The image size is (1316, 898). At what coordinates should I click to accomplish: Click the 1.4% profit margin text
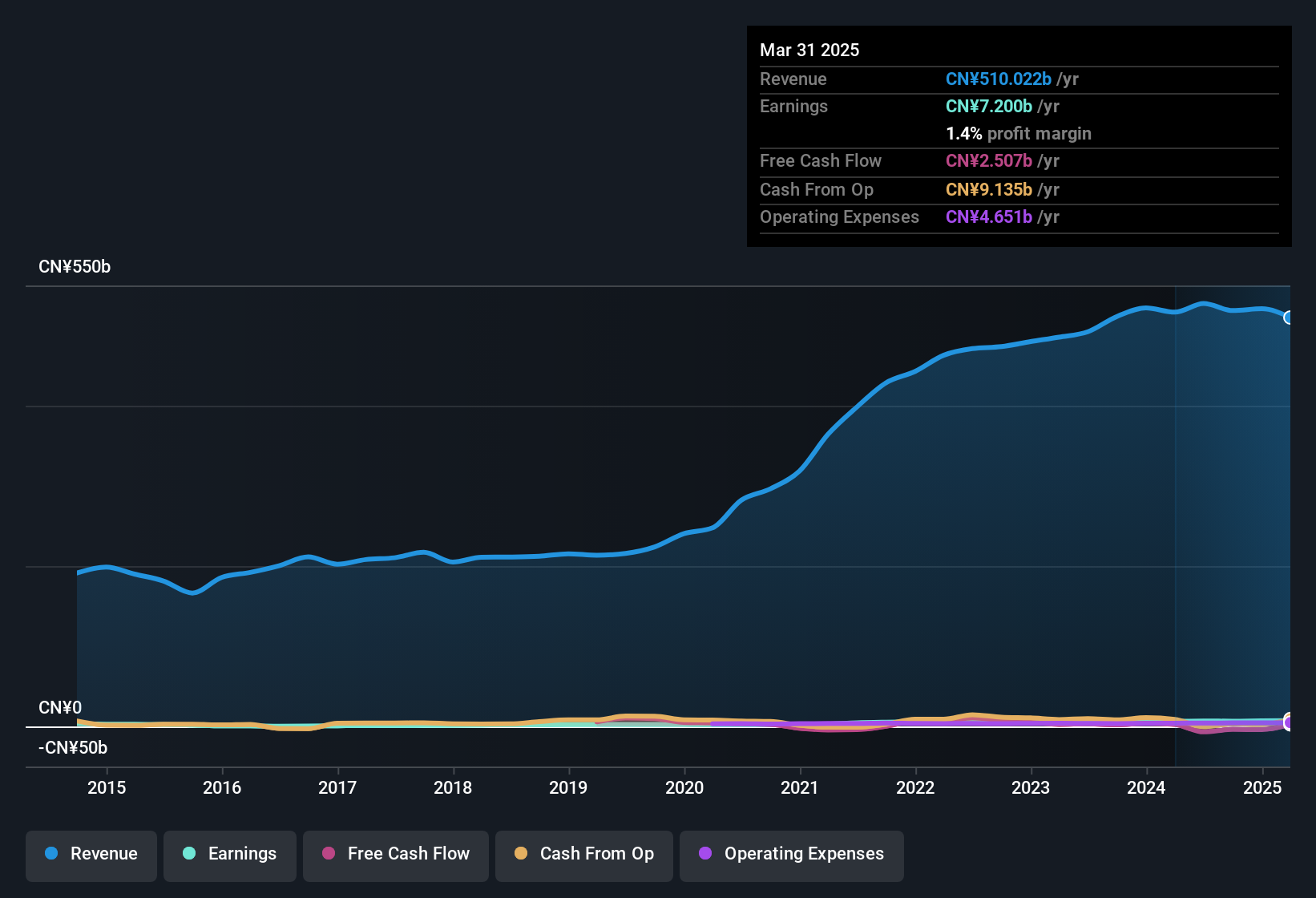tap(1018, 133)
